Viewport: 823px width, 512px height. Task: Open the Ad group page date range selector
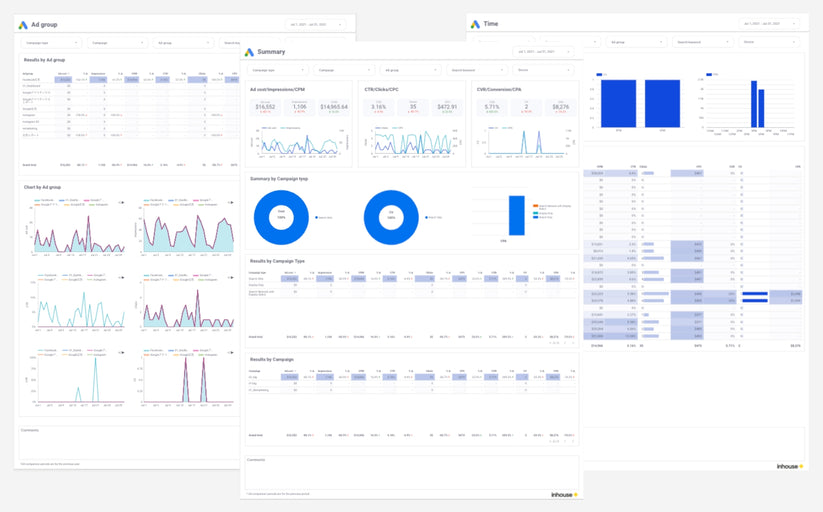[315, 23]
